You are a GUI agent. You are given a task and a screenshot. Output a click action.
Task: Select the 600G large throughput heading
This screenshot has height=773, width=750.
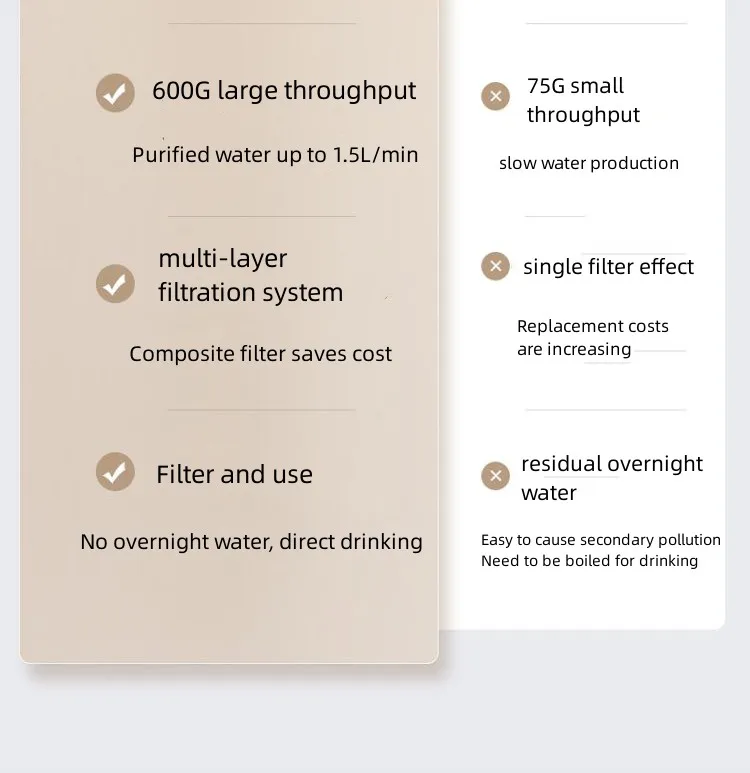[x=284, y=91]
